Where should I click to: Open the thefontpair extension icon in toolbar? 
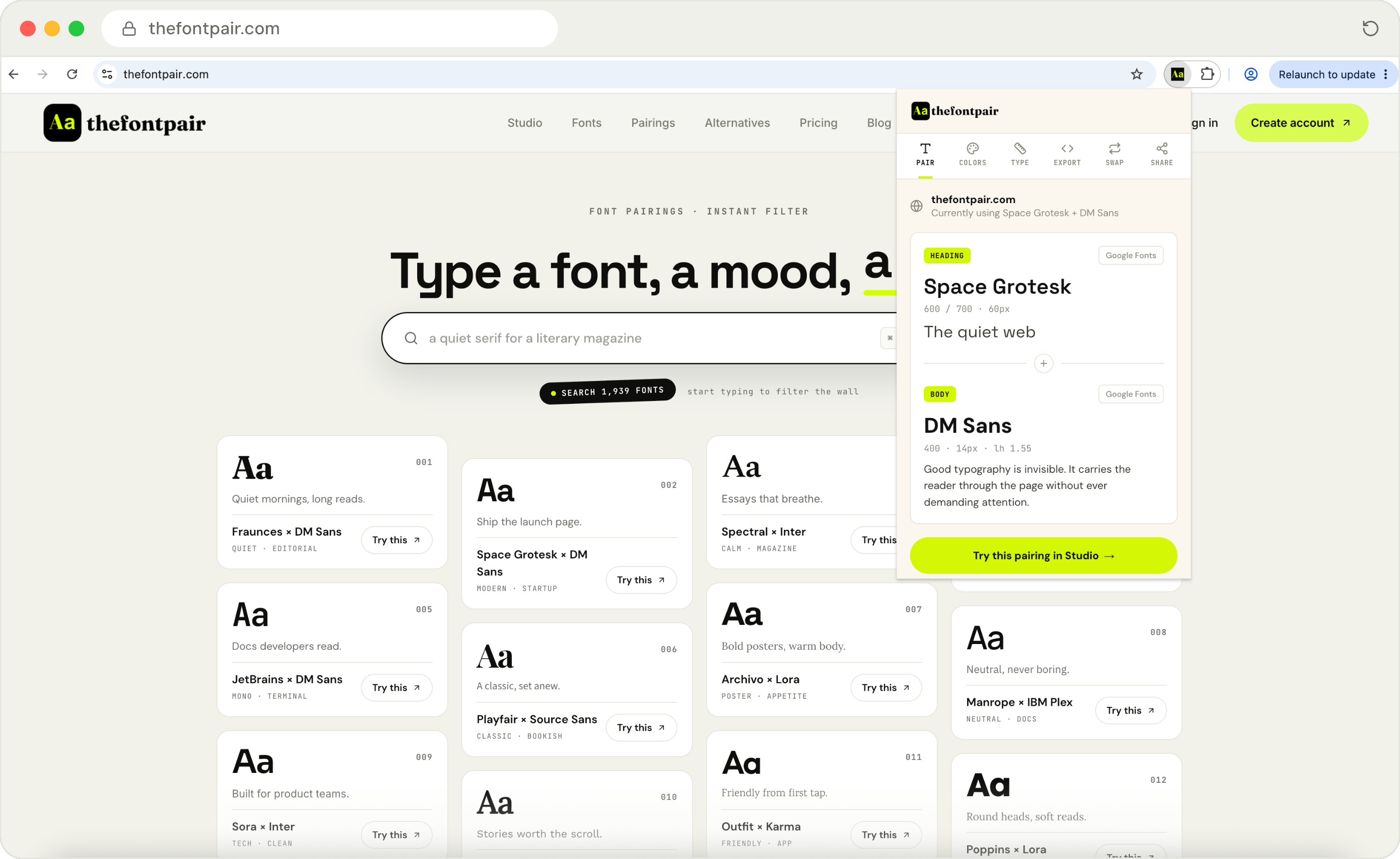pyautogui.click(x=1177, y=74)
